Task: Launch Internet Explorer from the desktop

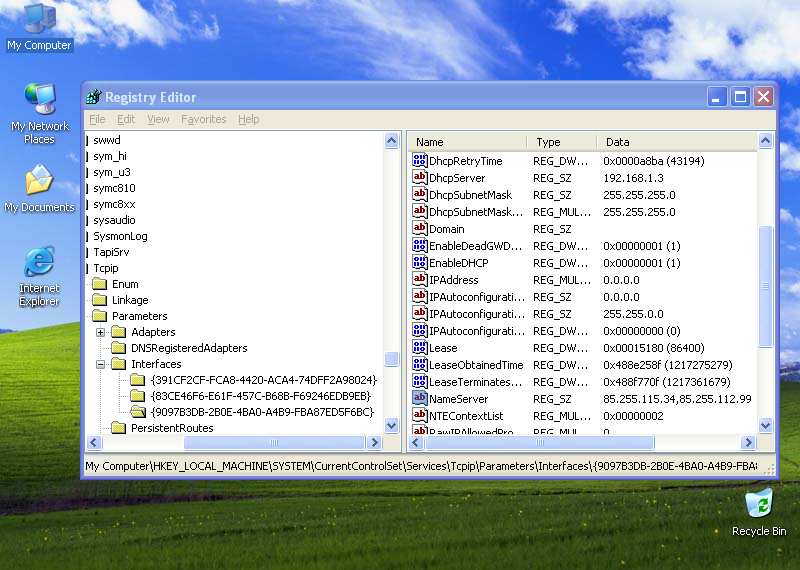Action: pyautogui.click(x=39, y=276)
